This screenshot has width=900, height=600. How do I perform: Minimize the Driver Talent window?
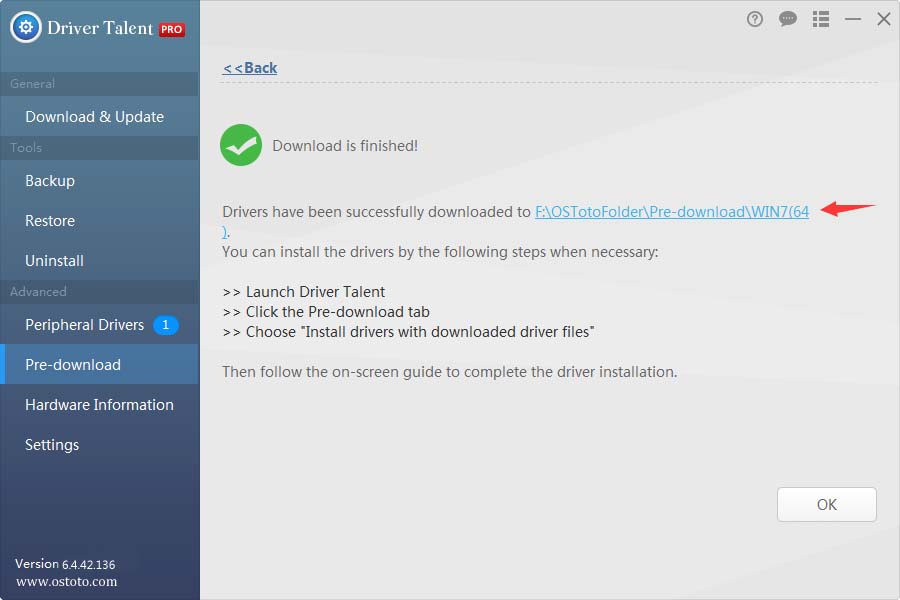click(853, 20)
